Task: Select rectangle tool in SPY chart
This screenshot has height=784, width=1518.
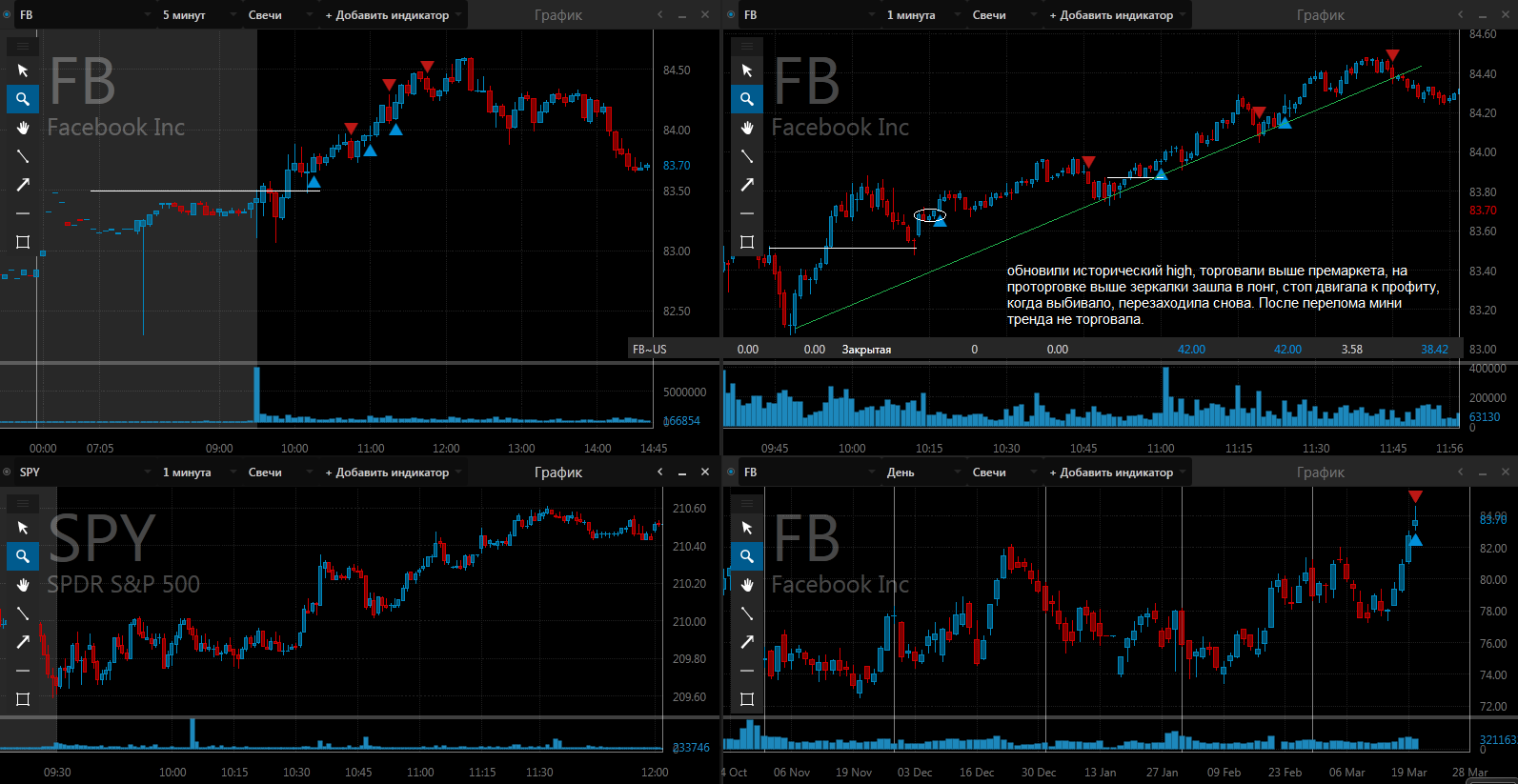Action: pyautogui.click(x=23, y=699)
